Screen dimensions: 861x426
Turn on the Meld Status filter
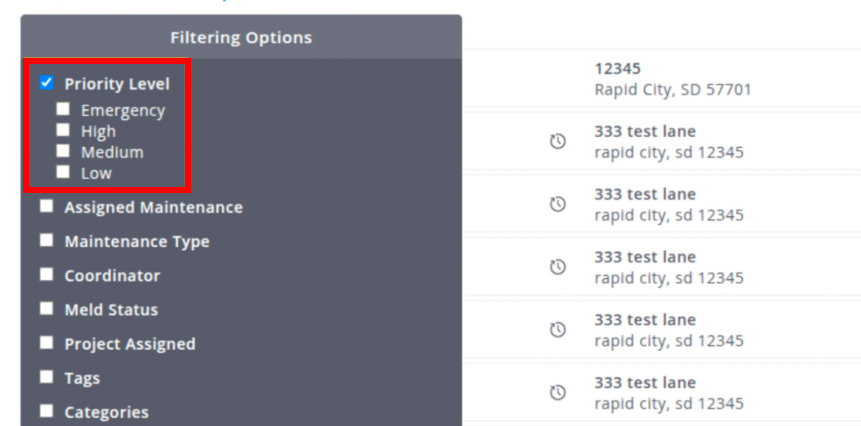47,309
